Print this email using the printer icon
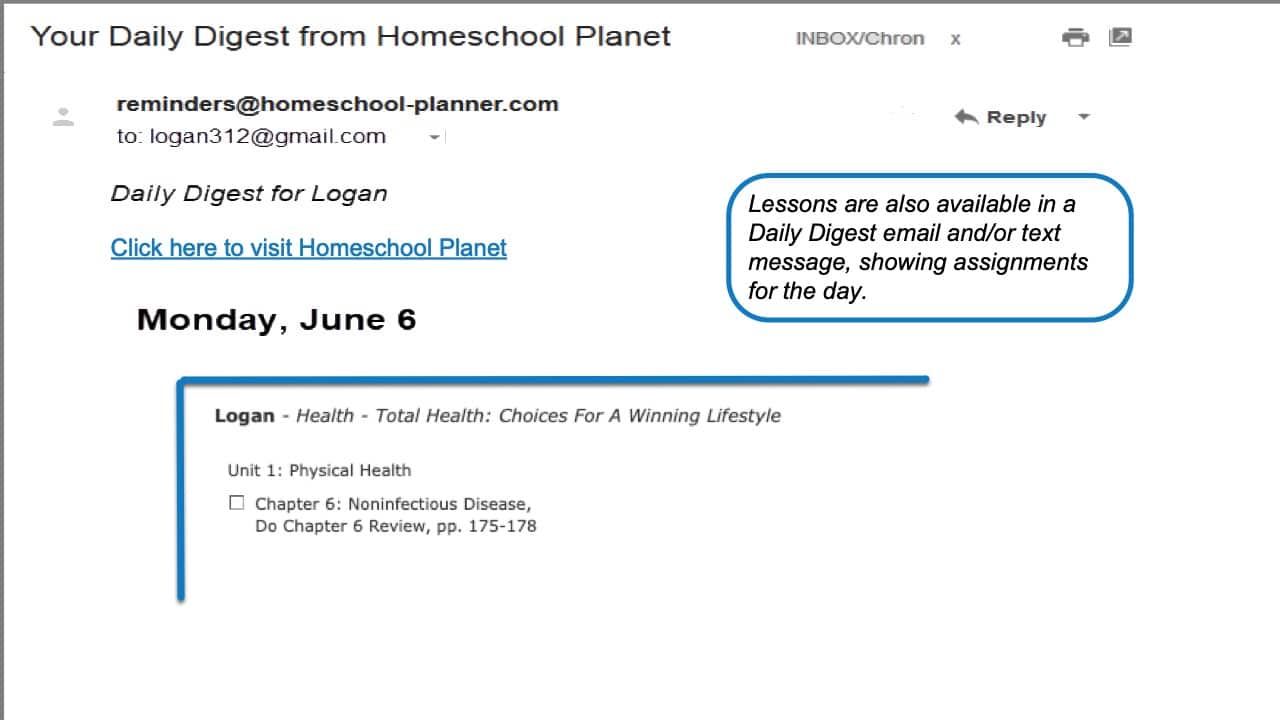 pyautogui.click(x=1075, y=38)
